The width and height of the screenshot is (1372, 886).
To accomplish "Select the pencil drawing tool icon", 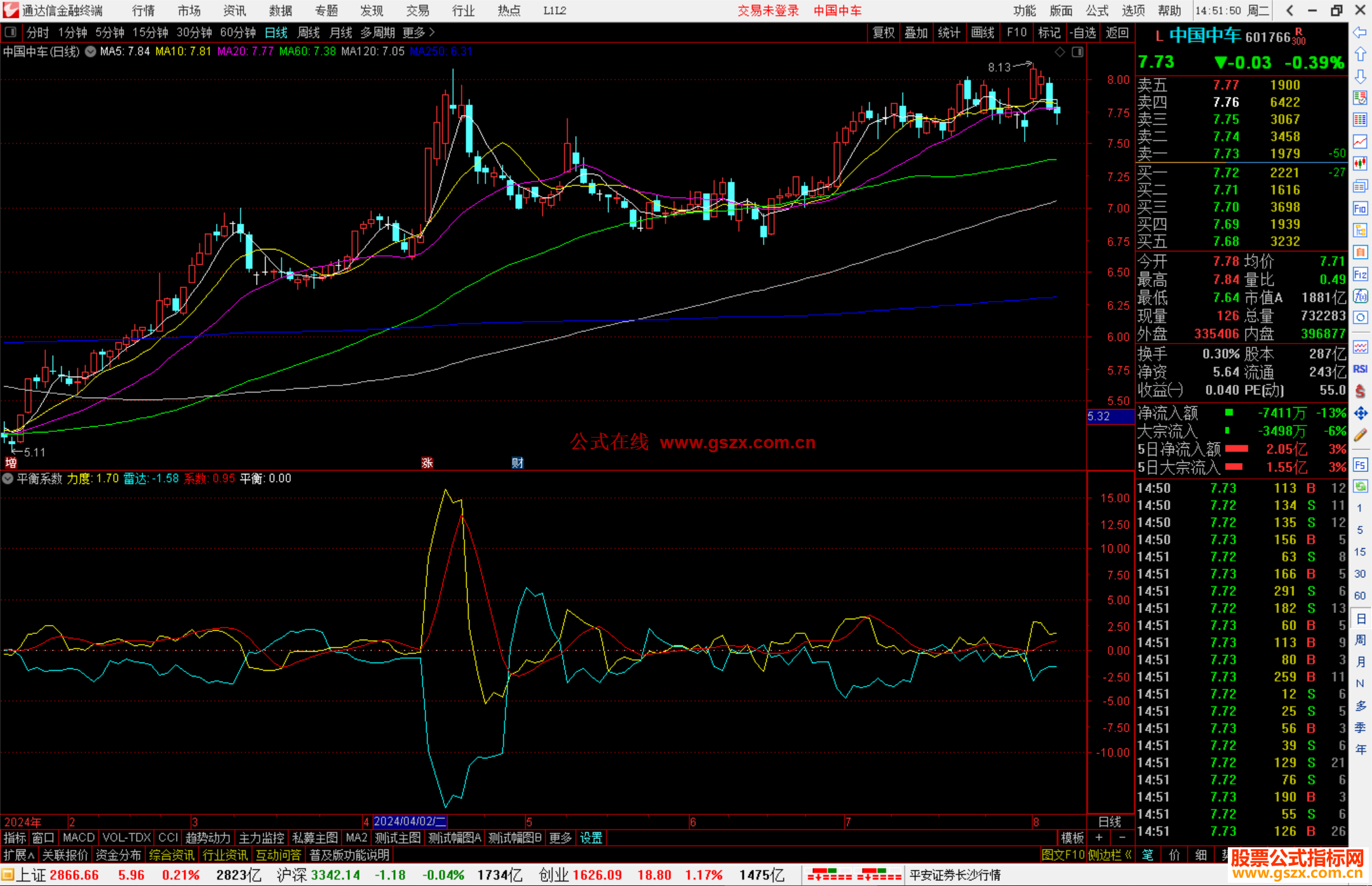I will tap(1360, 435).
